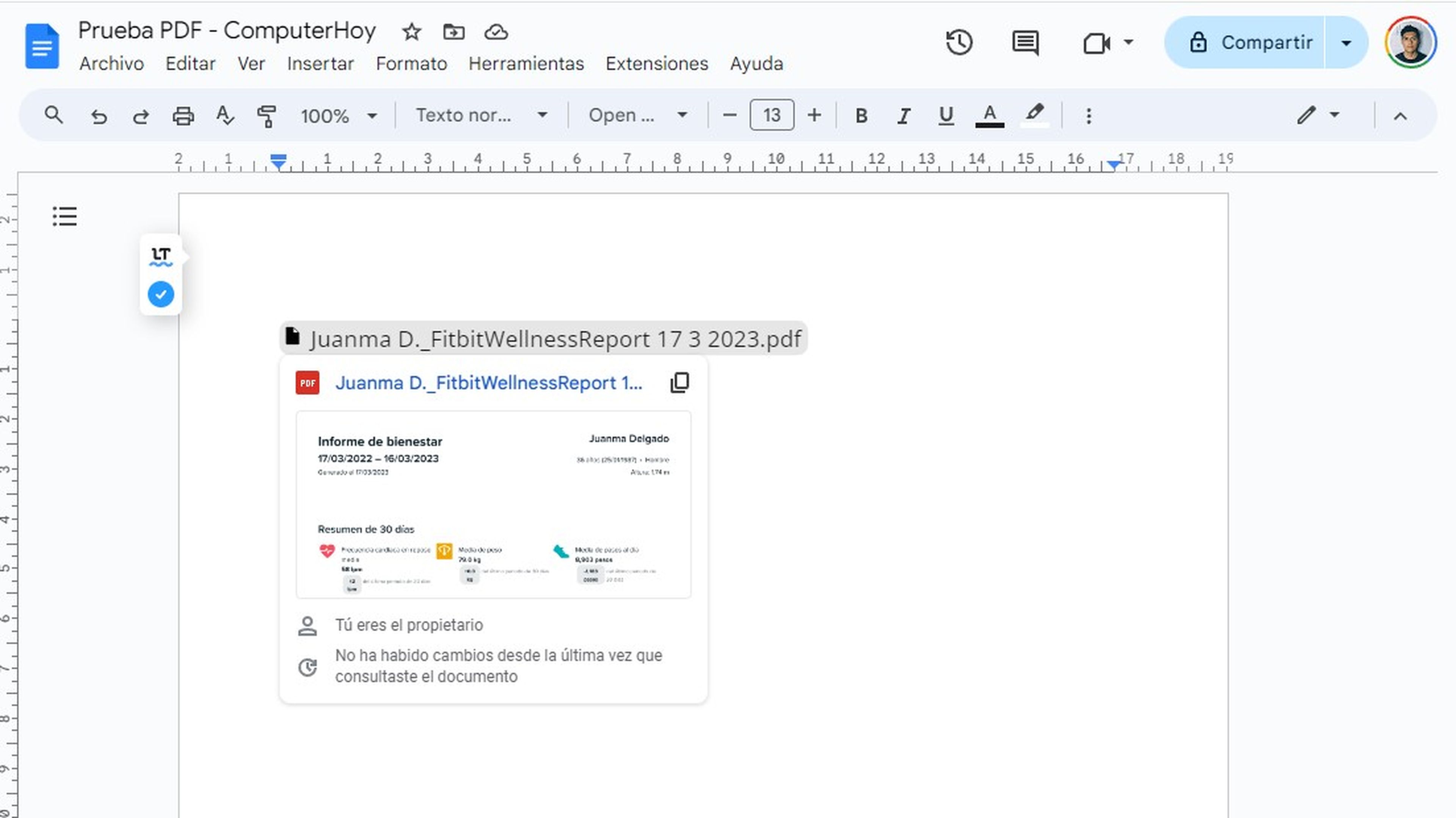The height and width of the screenshot is (818, 1456).
Task: Click the font size 13 field
Action: (x=772, y=115)
